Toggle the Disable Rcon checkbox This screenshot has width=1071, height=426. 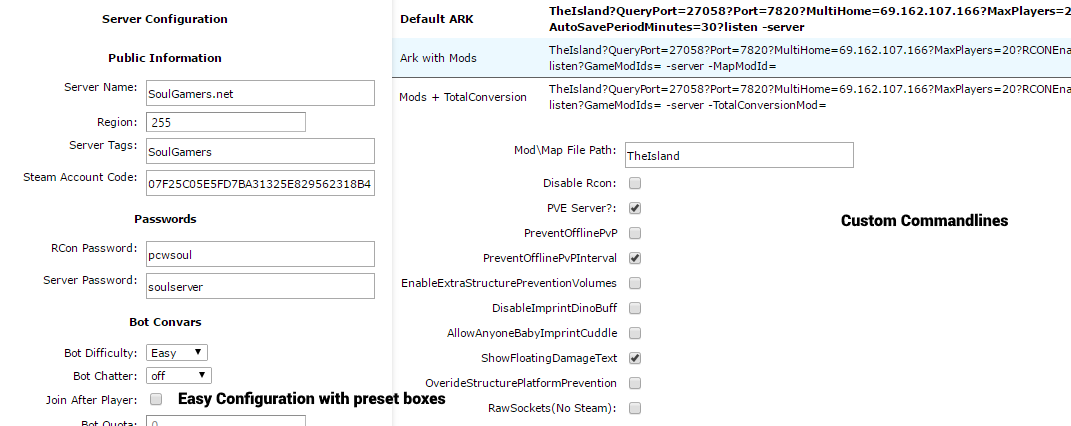pos(635,184)
